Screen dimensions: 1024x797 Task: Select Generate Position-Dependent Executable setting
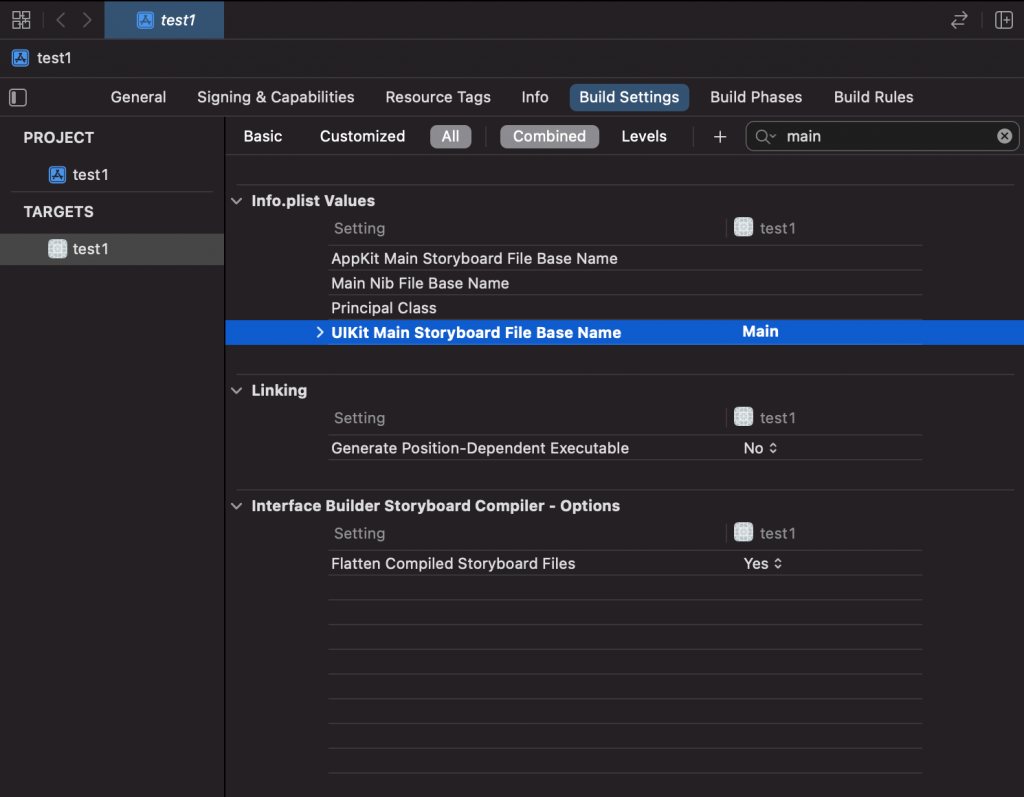click(x=480, y=448)
